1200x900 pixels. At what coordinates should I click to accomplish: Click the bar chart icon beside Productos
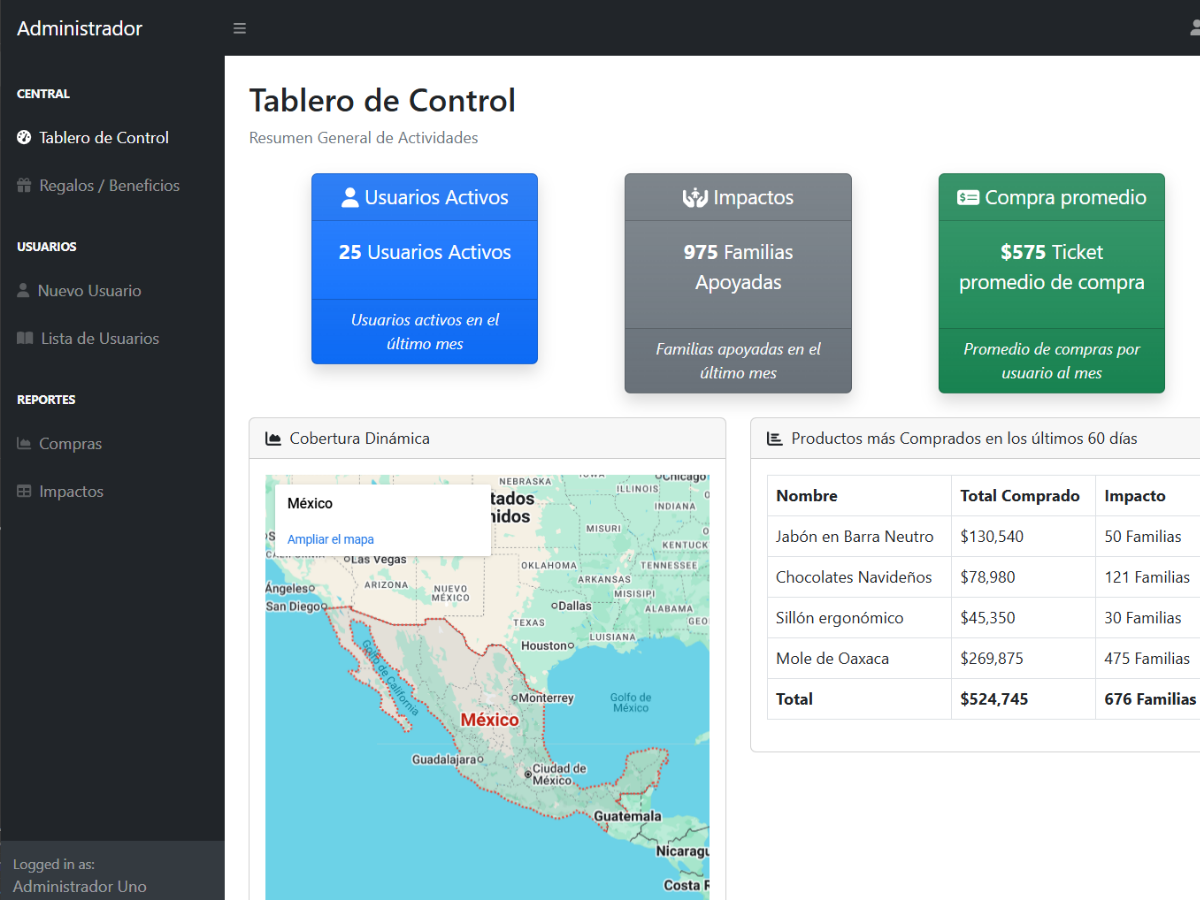pyautogui.click(x=775, y=439)
